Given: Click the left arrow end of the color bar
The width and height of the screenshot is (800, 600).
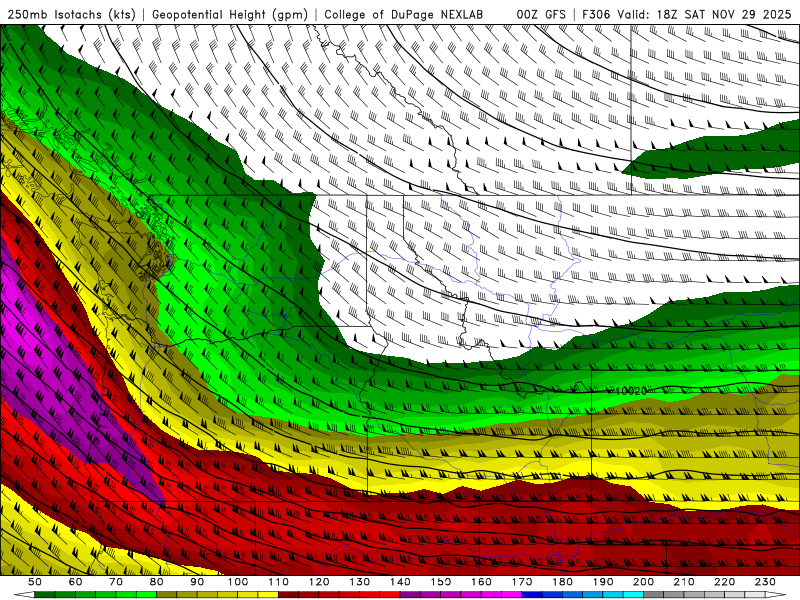Looking at the screenshot, I should click(x=24, y=594).
